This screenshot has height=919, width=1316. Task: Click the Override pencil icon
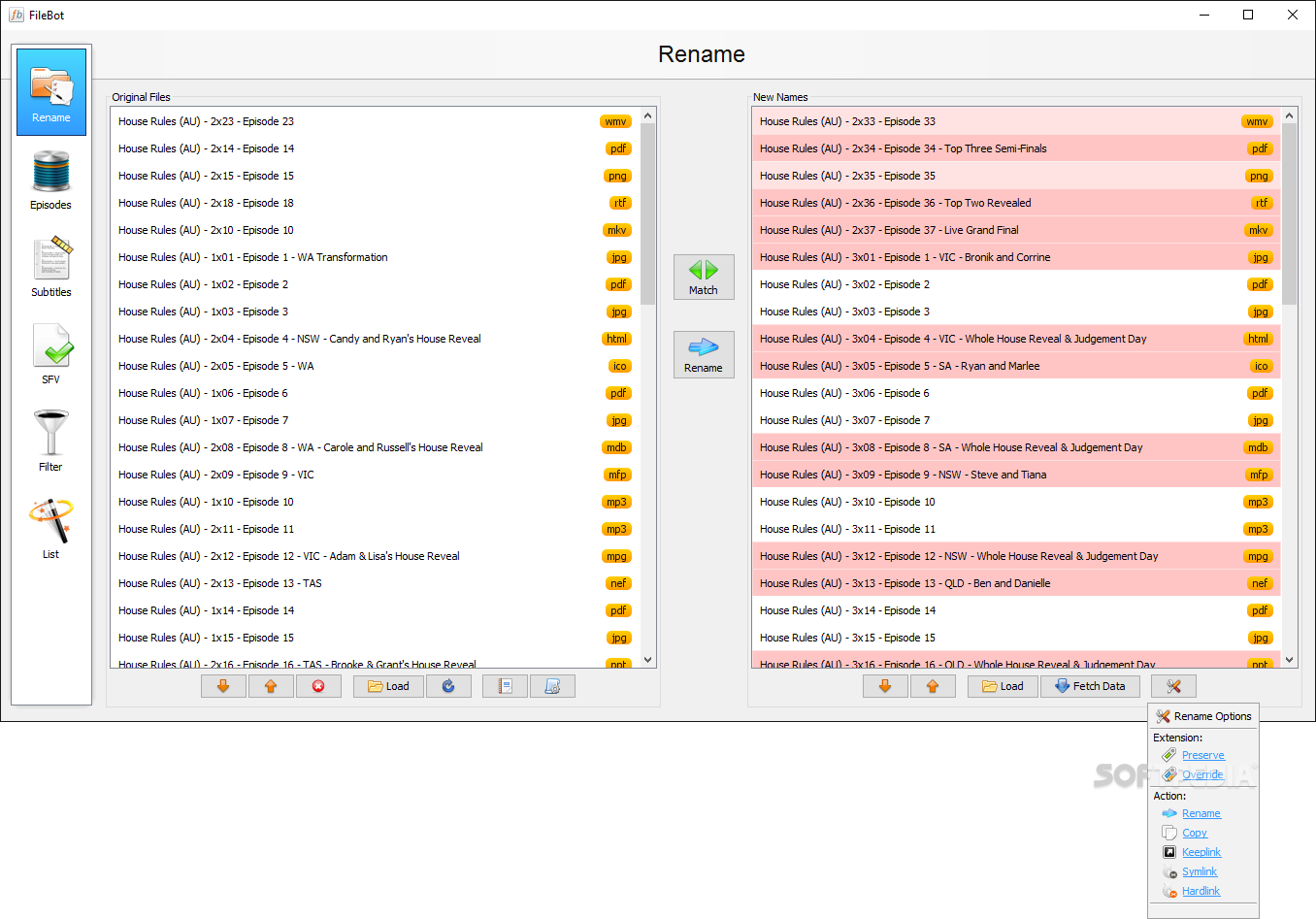[1169, 774]
